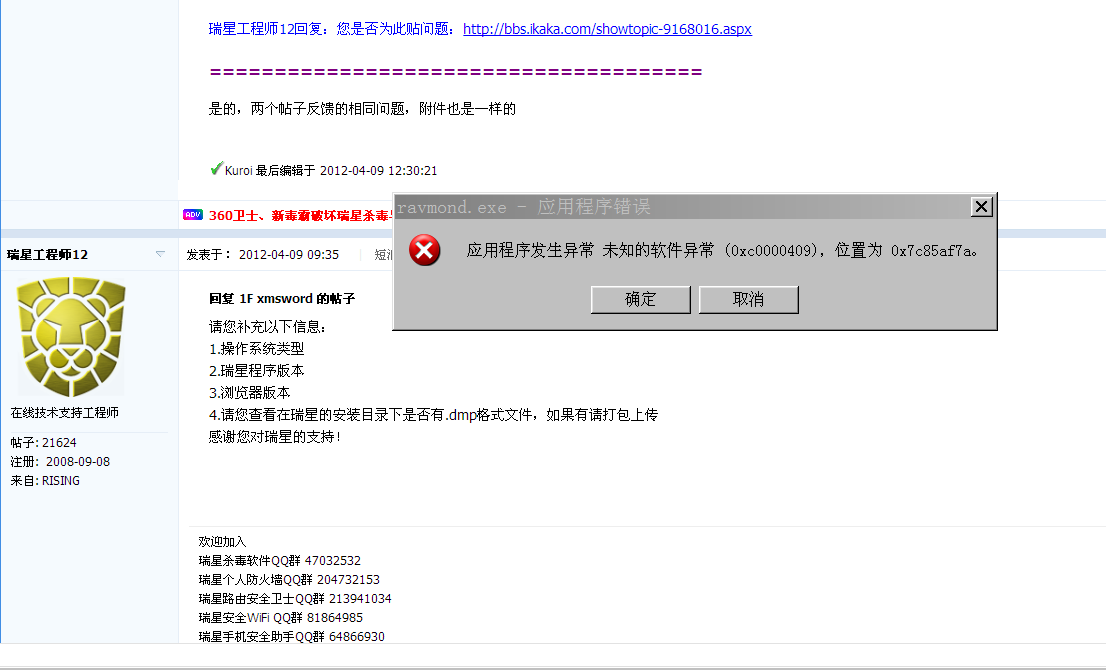
Task: Select error message containing 0xc0000409
Action: (722, 250)
